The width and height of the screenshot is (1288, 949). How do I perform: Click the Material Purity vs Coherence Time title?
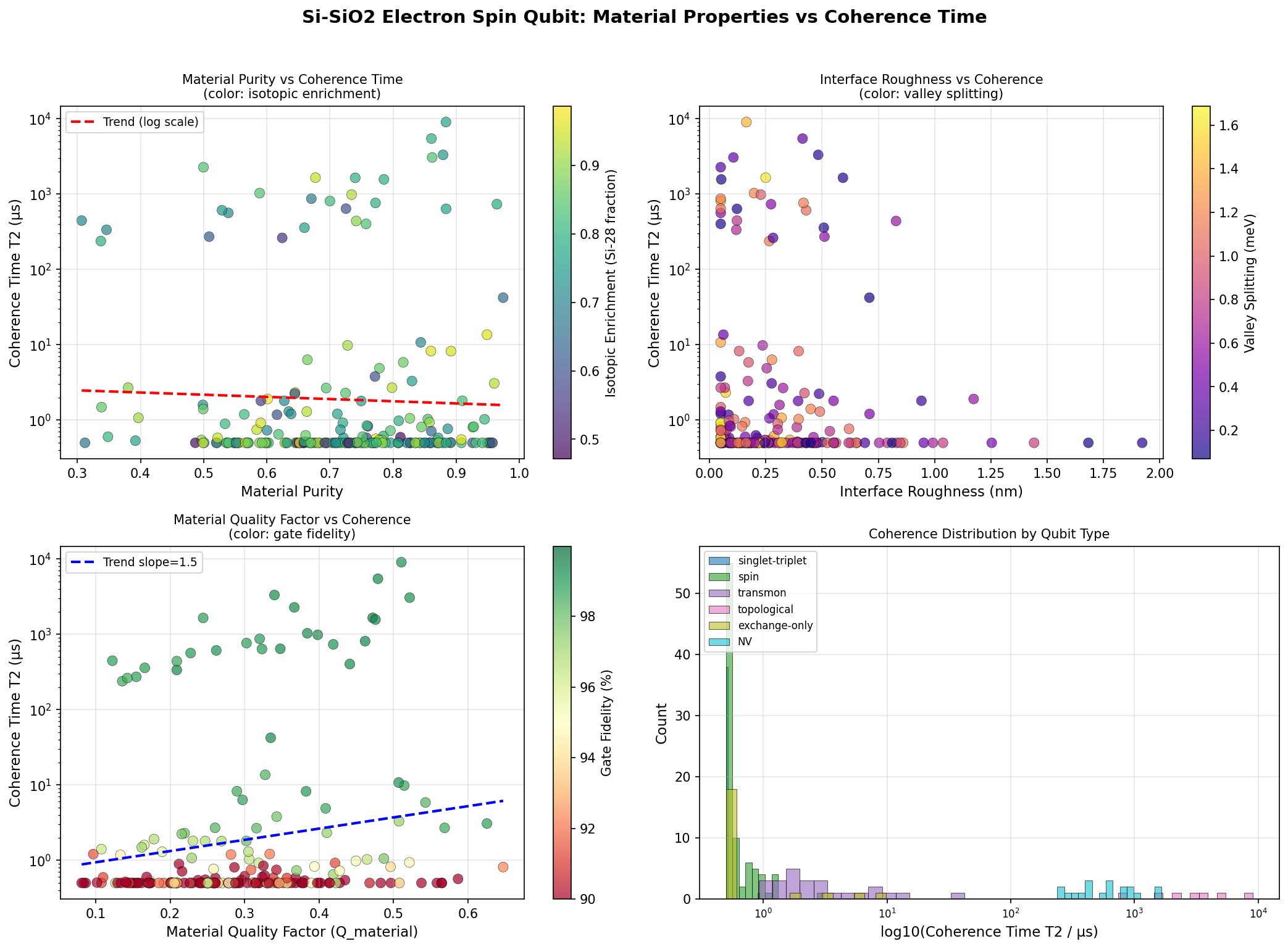(292, 80)
